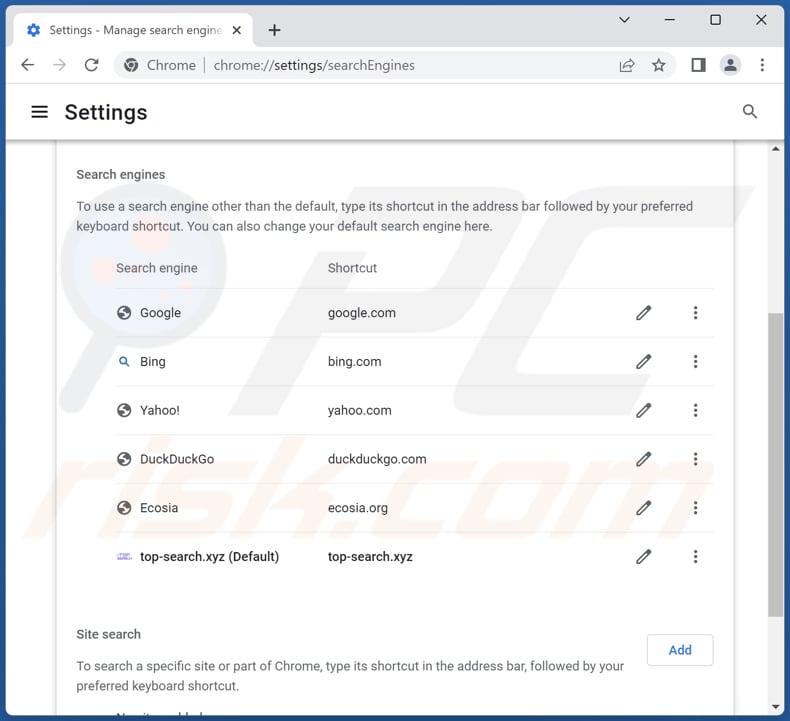Select the Google engine name
This screenshot has height=721, width=790.
(x=160, y=313)
